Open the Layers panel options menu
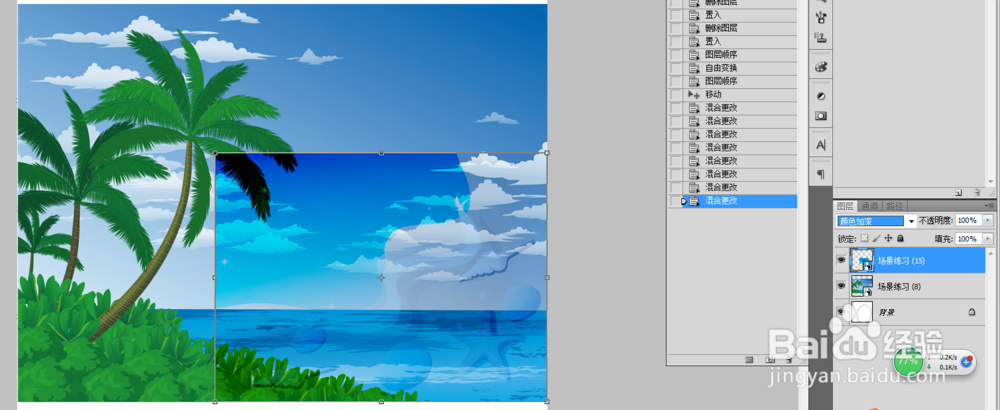This screenshot has height=410, width=1000. (x=989, y=205)
